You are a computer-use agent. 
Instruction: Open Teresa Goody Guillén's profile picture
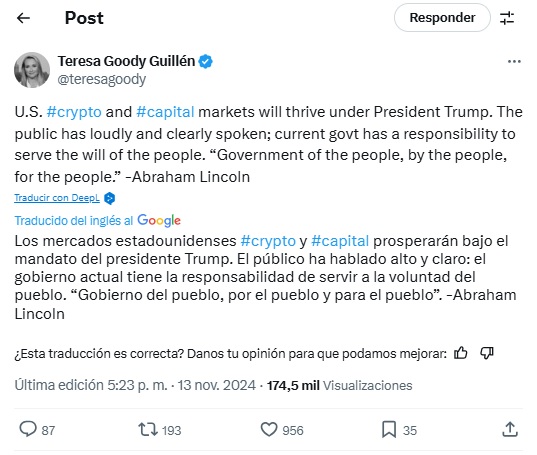click(x=32, y=70)
